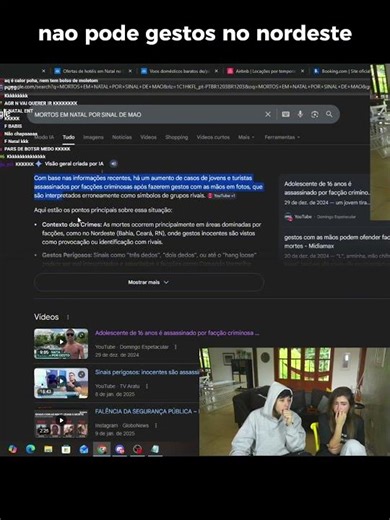Play the AI overview audio speaker icon

[x=114, y=164]
